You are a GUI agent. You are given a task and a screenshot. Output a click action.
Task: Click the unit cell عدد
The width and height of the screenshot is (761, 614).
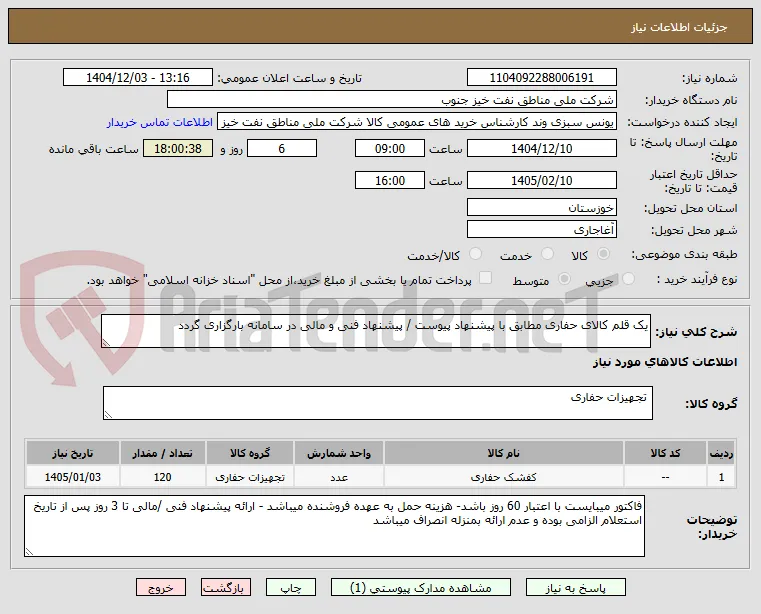(x=339, y=477)
